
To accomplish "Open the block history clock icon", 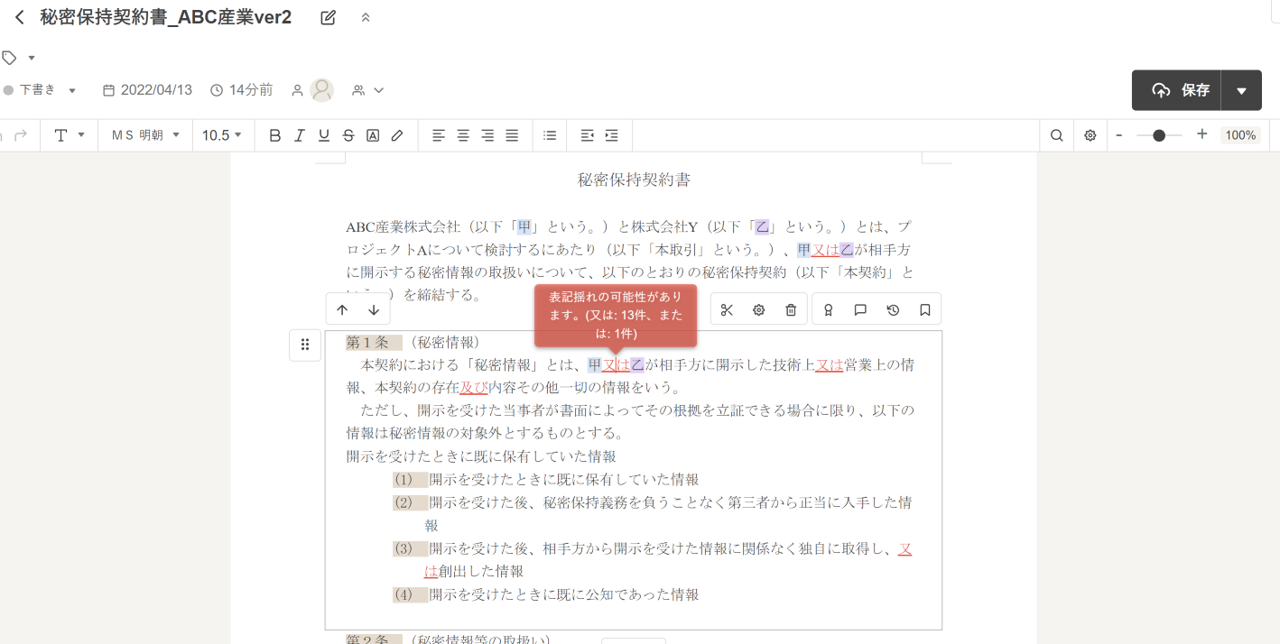I will point(893,310).
